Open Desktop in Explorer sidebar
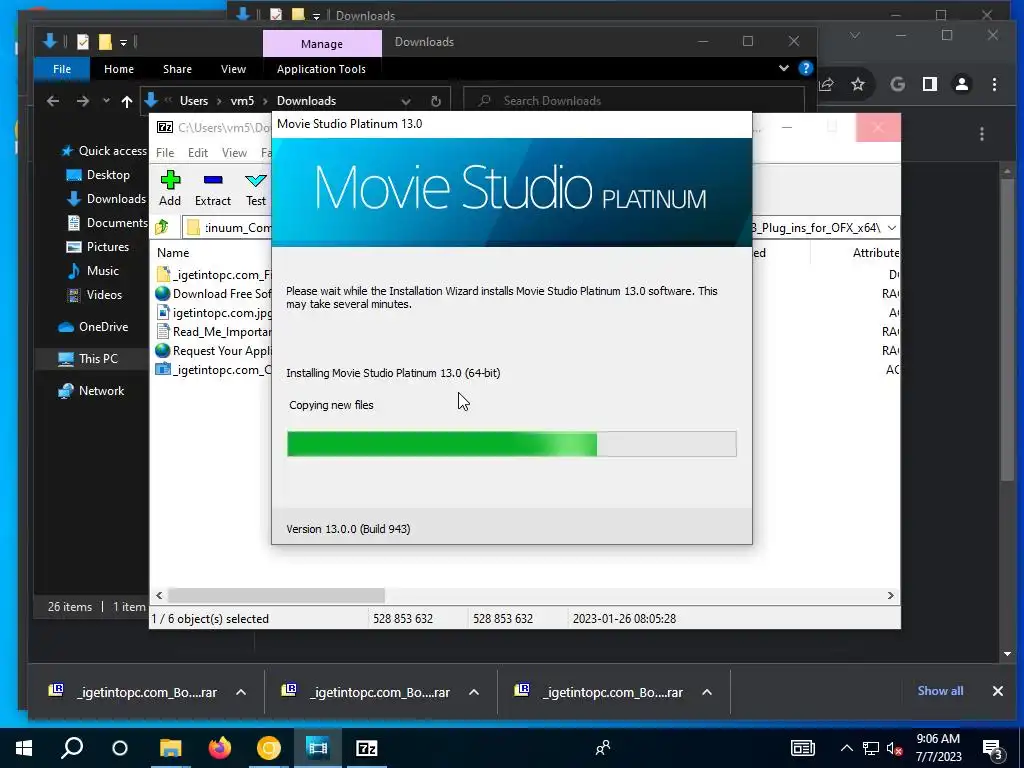 coord(98,174)
